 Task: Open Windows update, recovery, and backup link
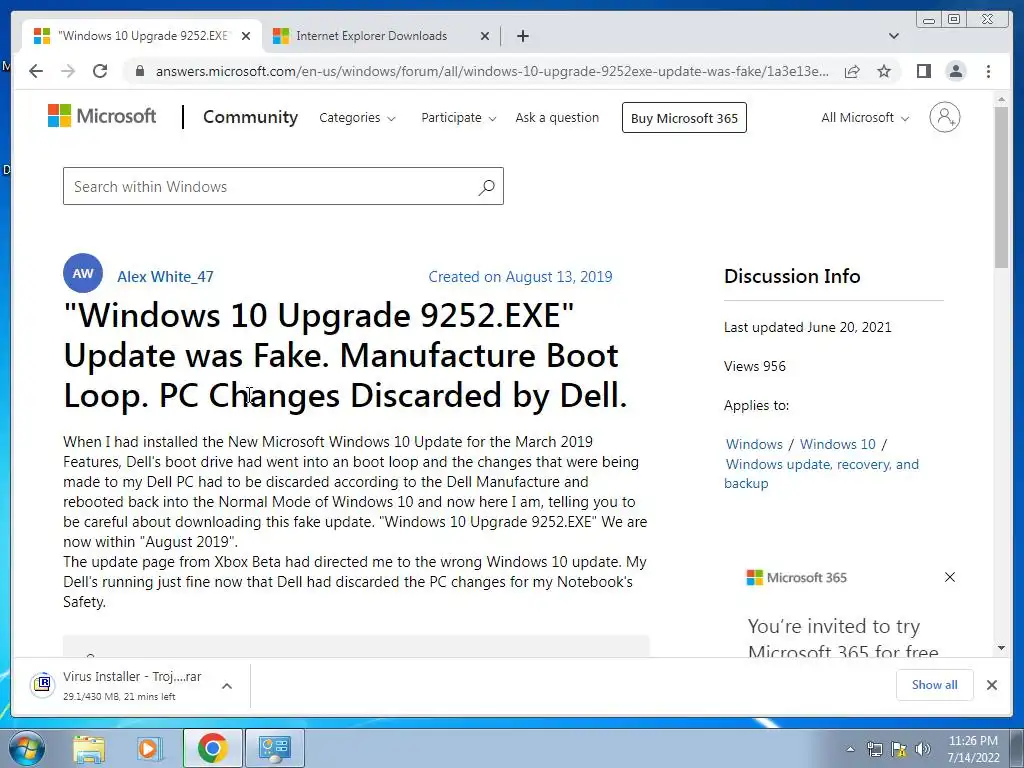822,473
